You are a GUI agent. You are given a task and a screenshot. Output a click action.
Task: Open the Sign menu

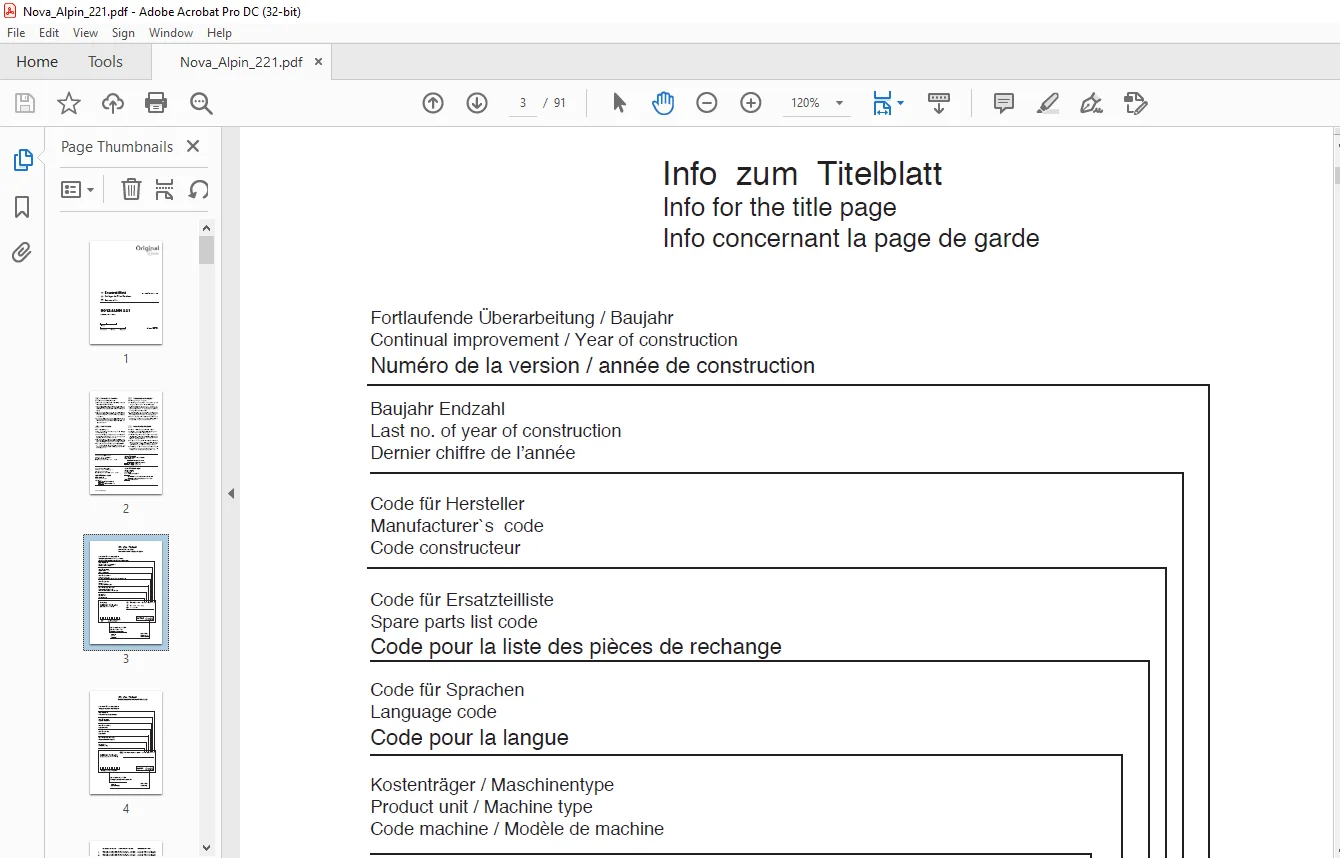point(124,33)
